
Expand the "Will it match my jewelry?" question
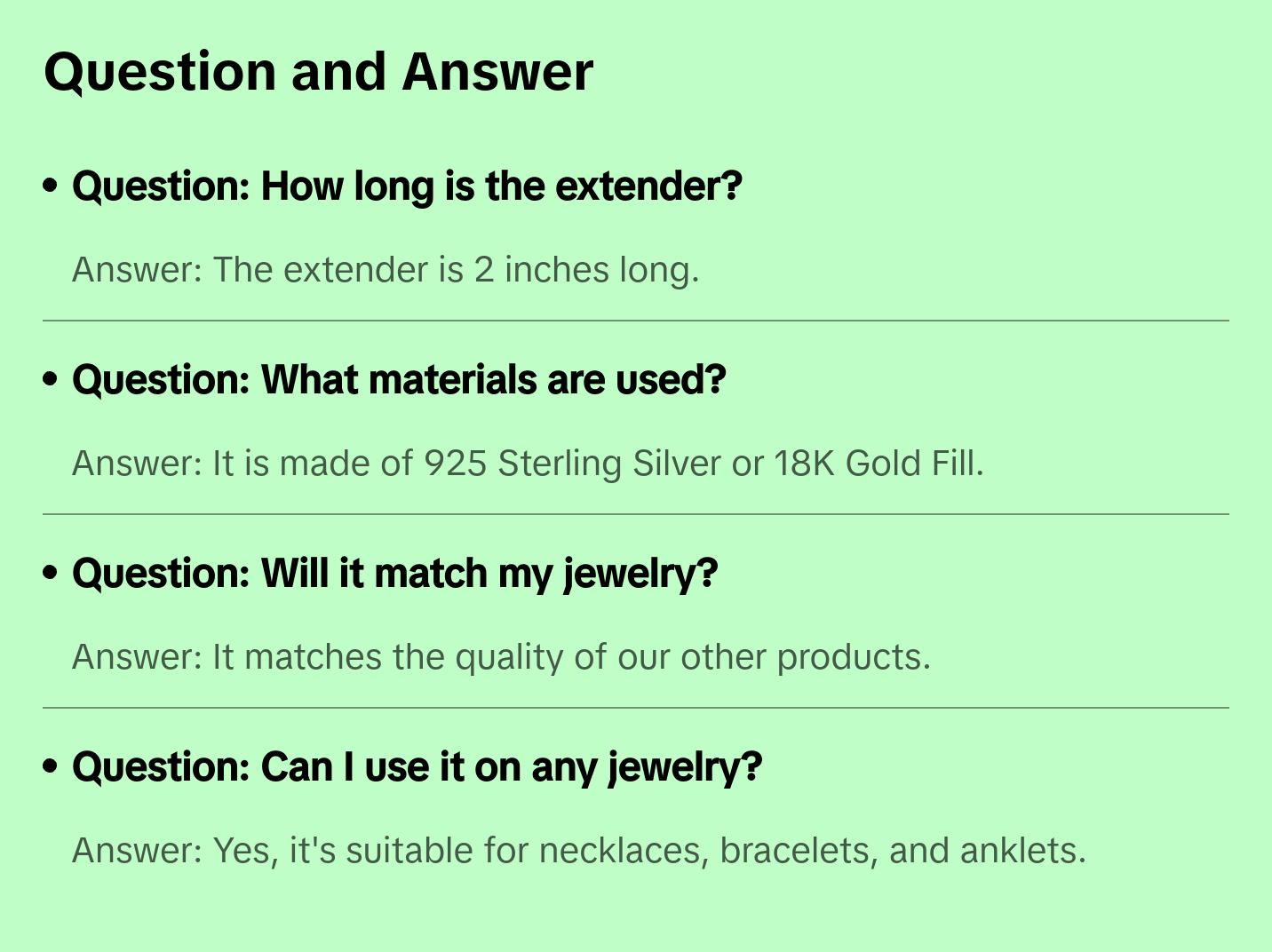pyautogui.click(x=394, y=574)
